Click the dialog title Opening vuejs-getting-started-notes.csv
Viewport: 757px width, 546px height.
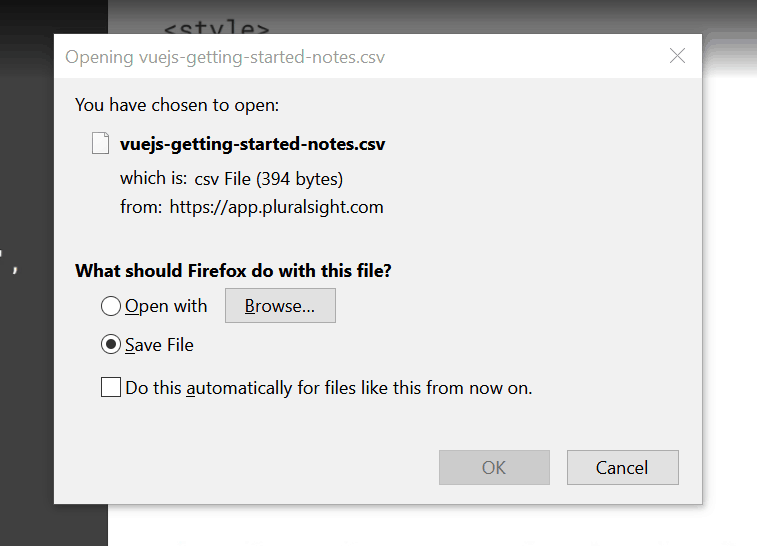(x=225, y=57)
